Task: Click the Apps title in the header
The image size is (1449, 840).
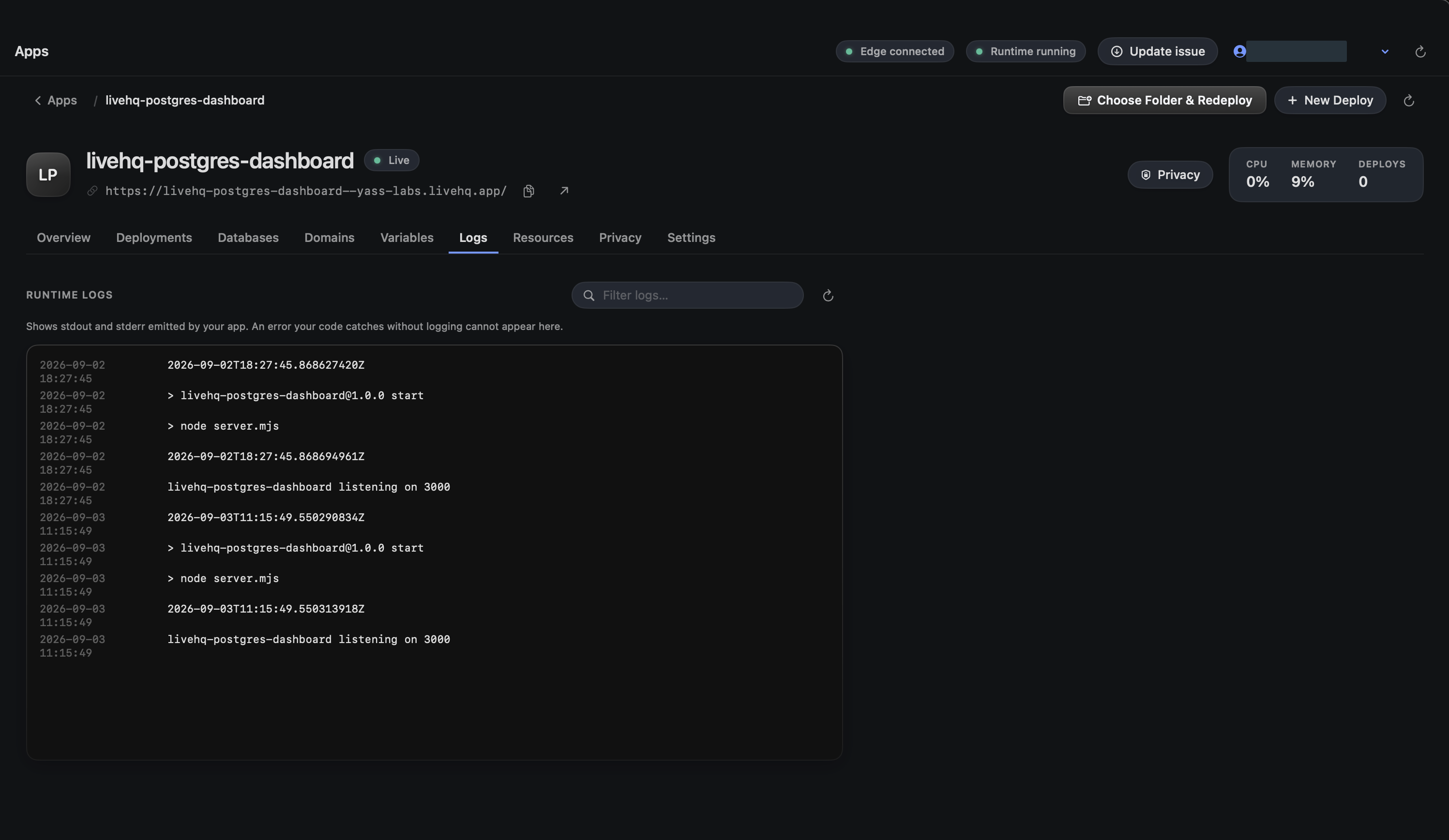Action: click(31, 51)
